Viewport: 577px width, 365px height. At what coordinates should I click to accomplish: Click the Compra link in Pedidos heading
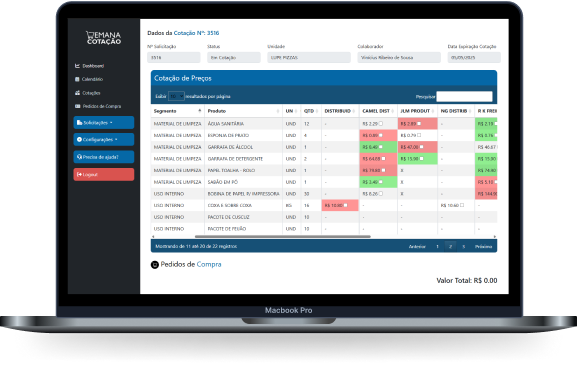[x=209, y=264]
